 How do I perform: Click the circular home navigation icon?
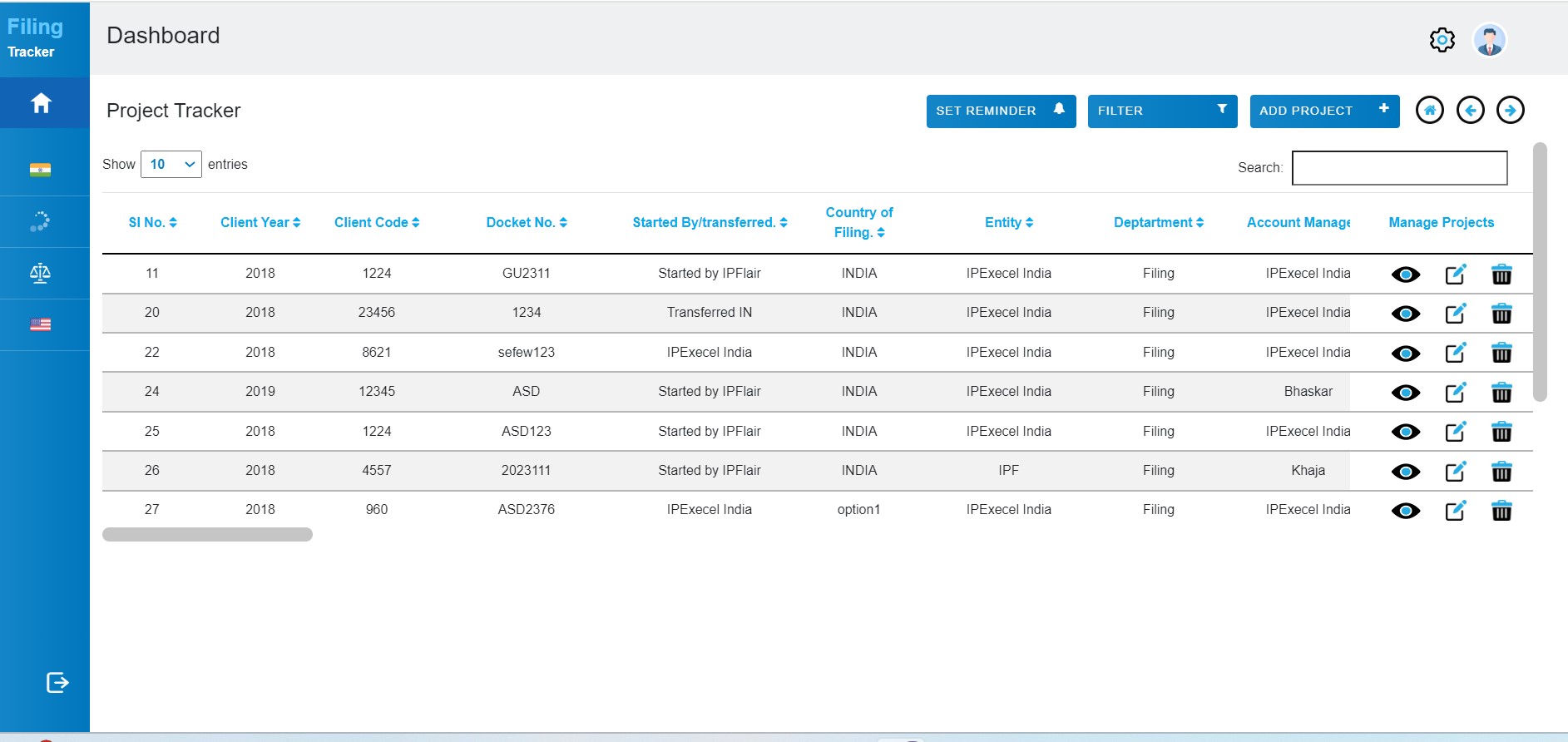click(x=1430, y=110)
